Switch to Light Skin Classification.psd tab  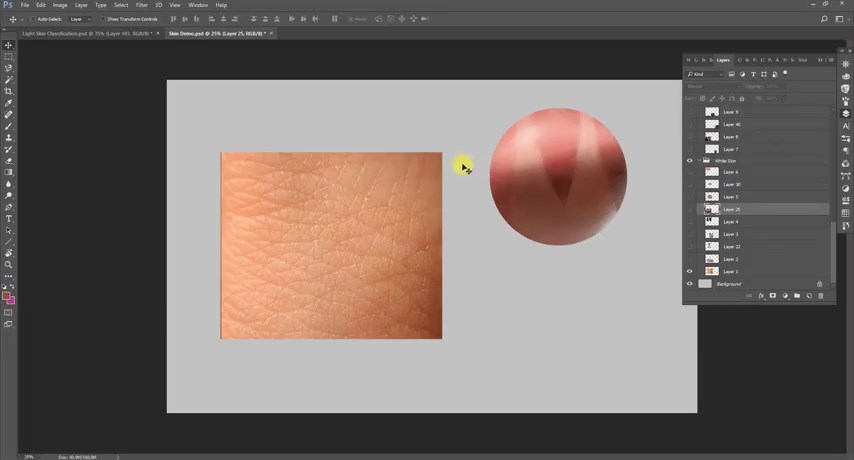click(x=87, y=33)
